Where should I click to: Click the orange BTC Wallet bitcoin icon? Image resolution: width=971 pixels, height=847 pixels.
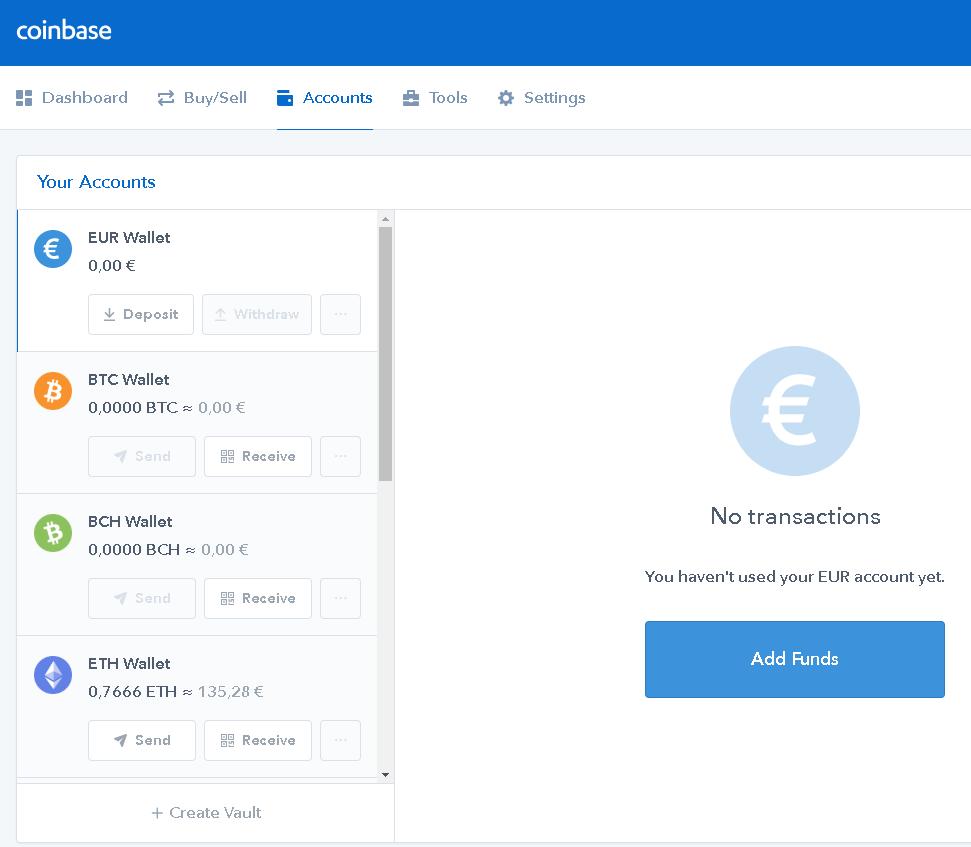tap(52, 391)
